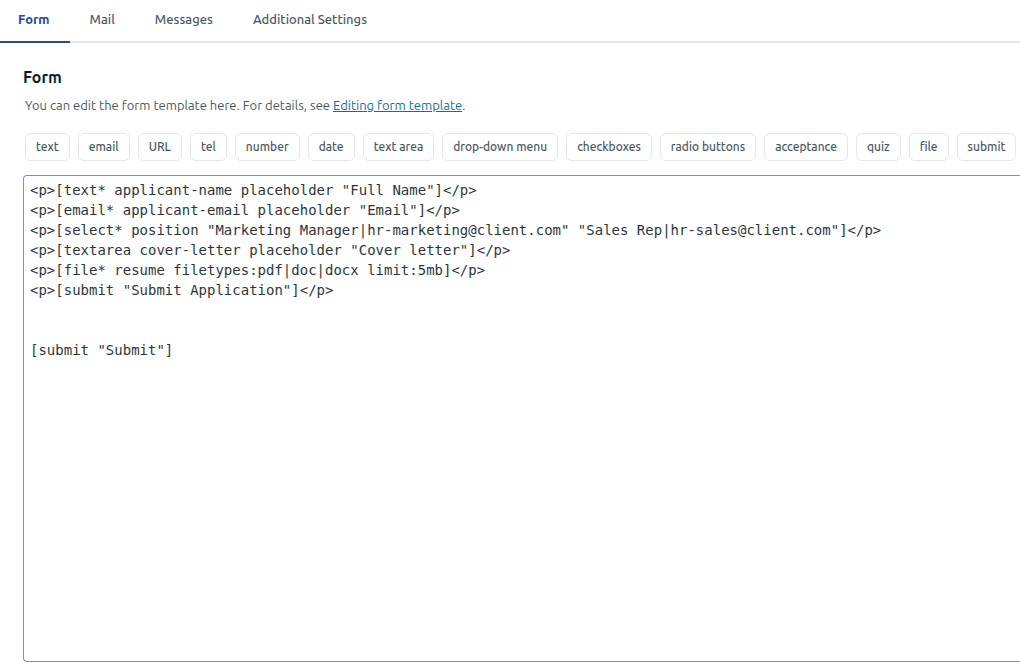Insert a tel field tag
1020x668 pixels.
point(208,147)
